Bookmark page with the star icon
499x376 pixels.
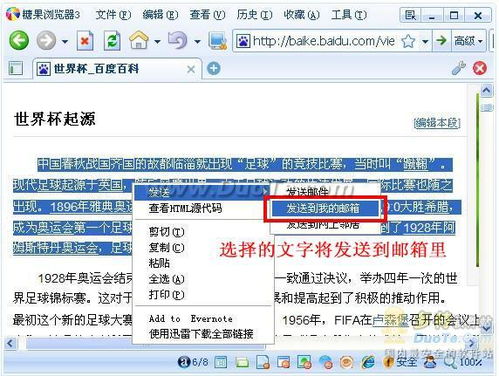click(408, 41)
